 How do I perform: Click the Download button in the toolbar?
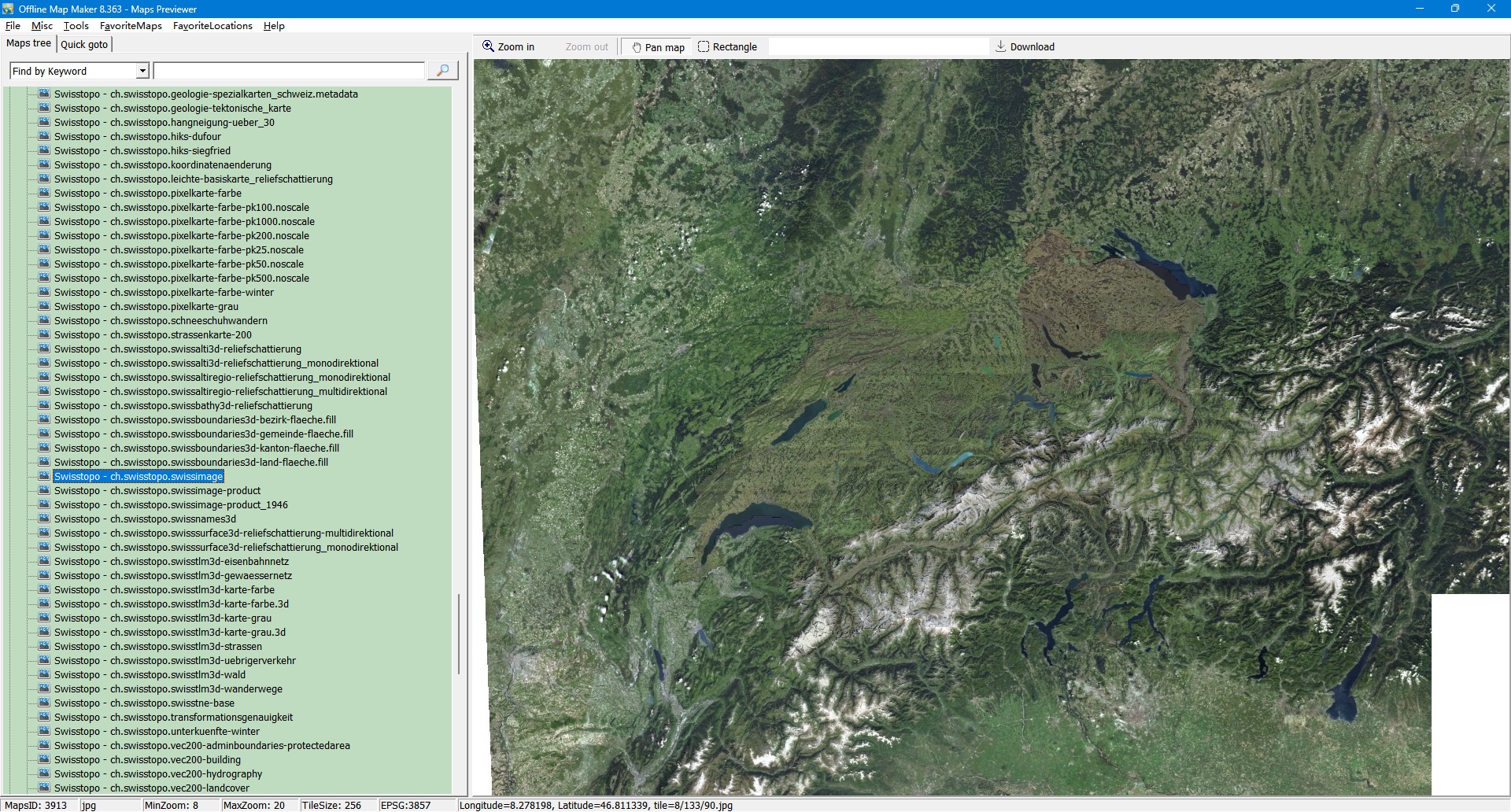pos(1025,47)
